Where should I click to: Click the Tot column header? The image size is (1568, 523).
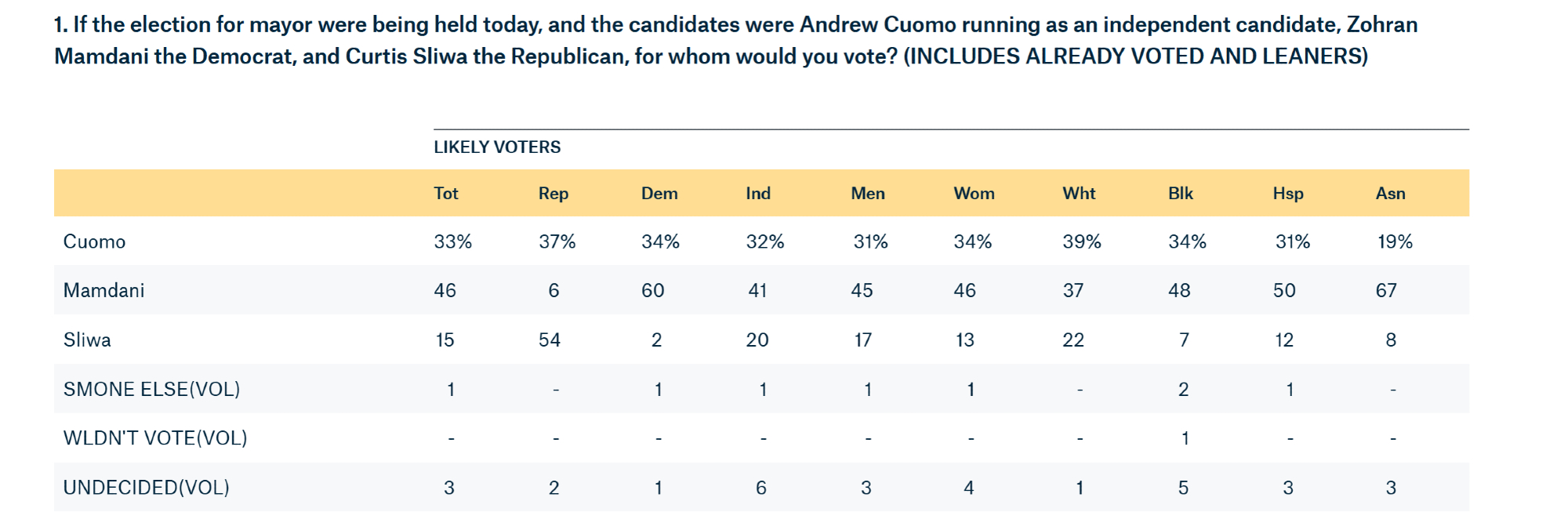446,194
